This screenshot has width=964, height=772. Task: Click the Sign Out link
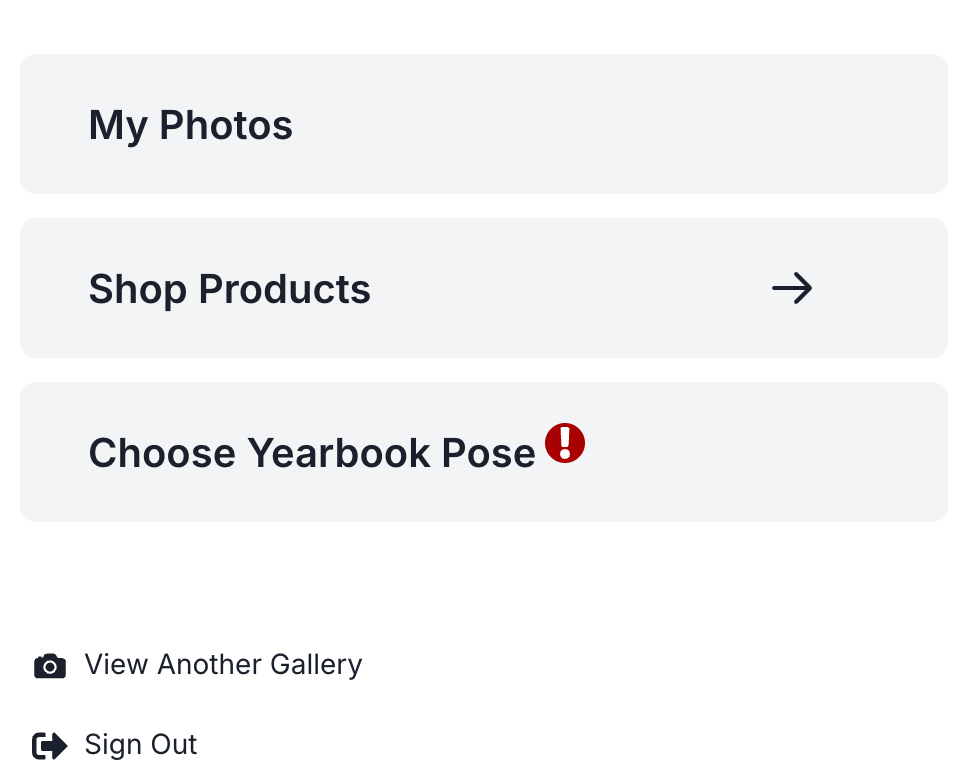tap(140, 745)
